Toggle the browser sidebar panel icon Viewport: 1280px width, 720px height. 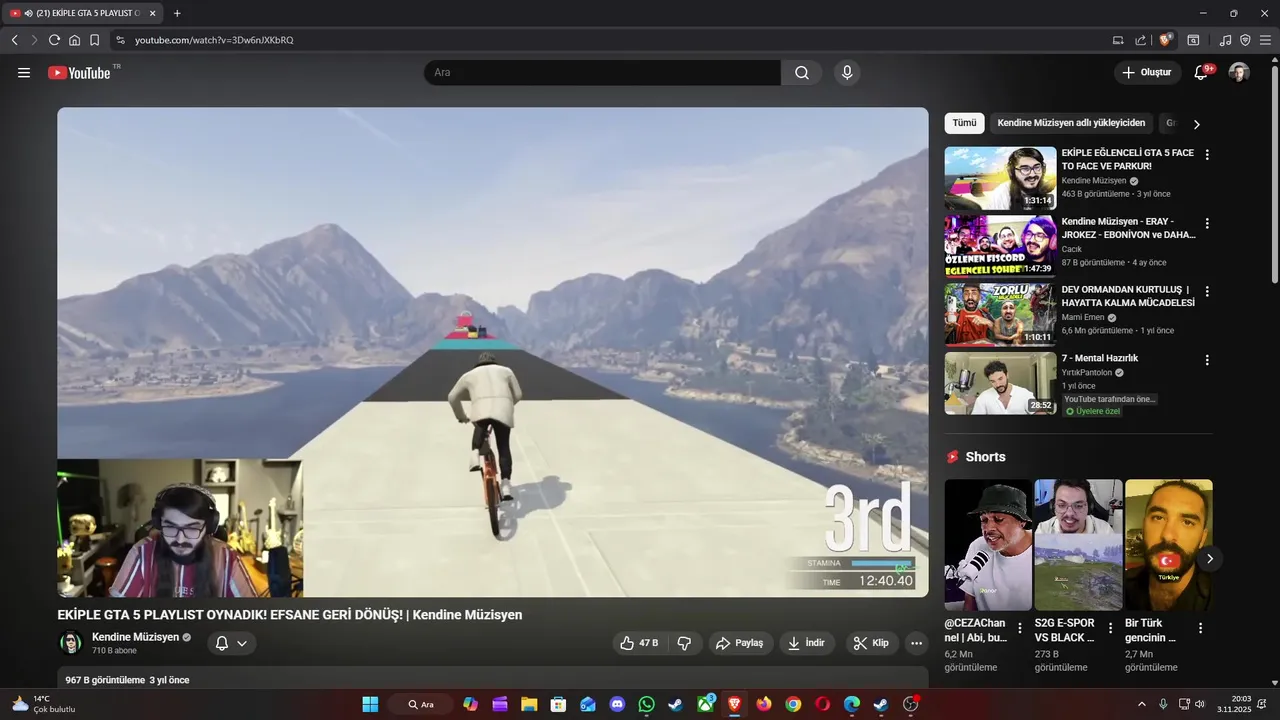(x=1193, y=40)
